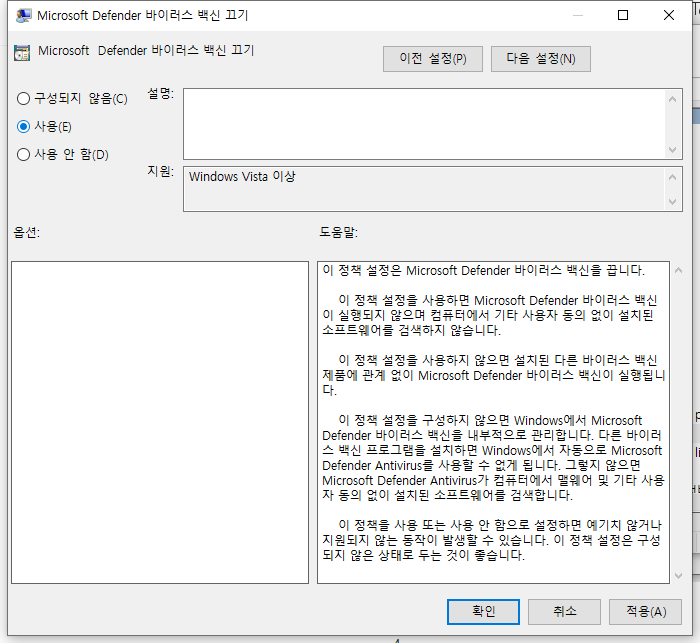Click the empty 옵션 options pane
The image size is (700, 643).
coord(160,422)
